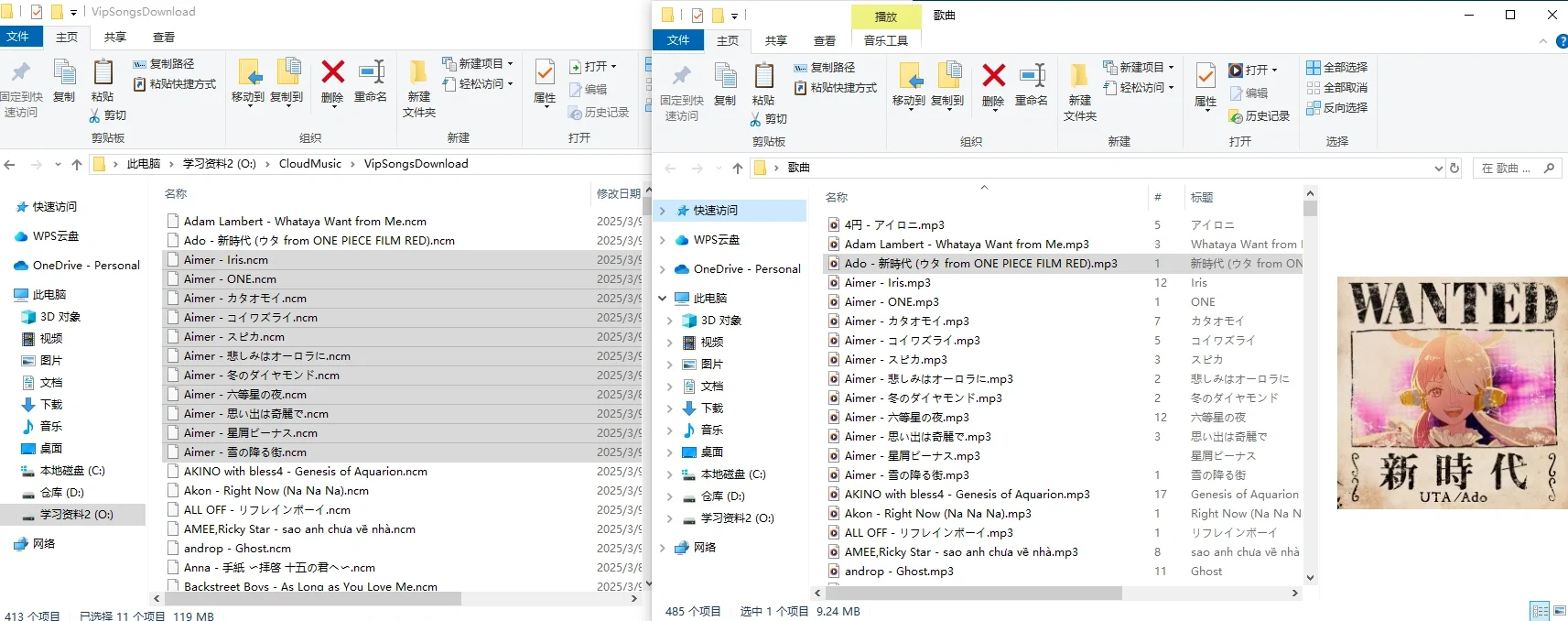Image resolution: width=1568 pixels, height=621 pixels.
Task: Select 共享 tab in 歌曲 window
Action: pyautogui.click(x=776, y=40)
